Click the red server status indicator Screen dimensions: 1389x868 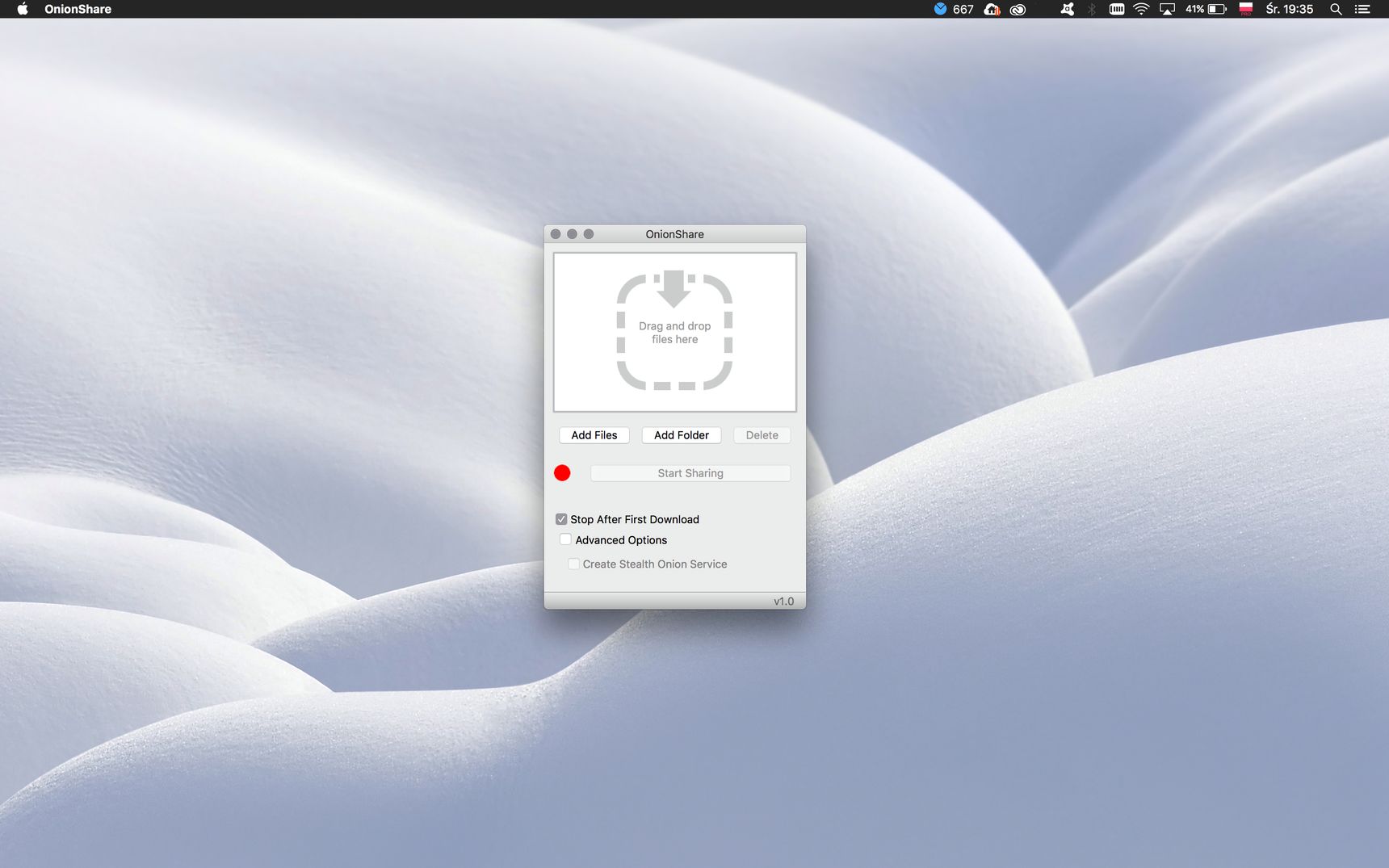(x=562, y=473)
